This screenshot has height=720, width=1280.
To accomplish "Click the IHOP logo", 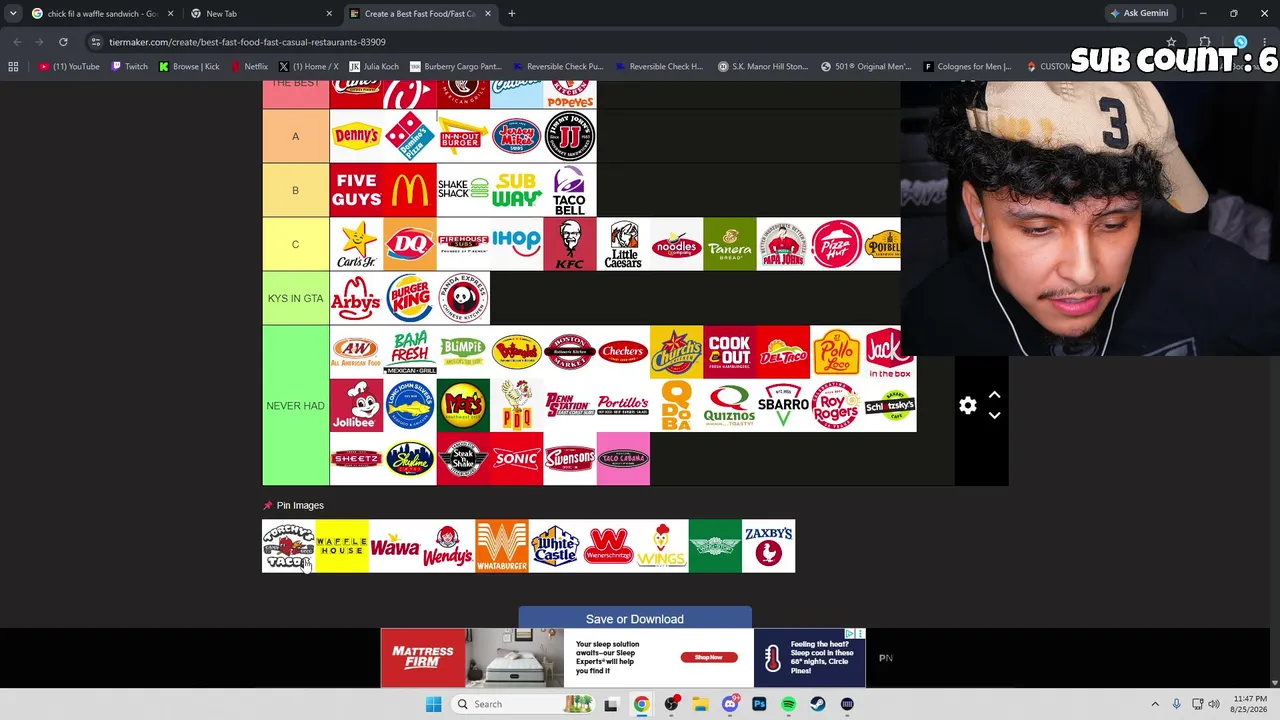I will 516,244.
